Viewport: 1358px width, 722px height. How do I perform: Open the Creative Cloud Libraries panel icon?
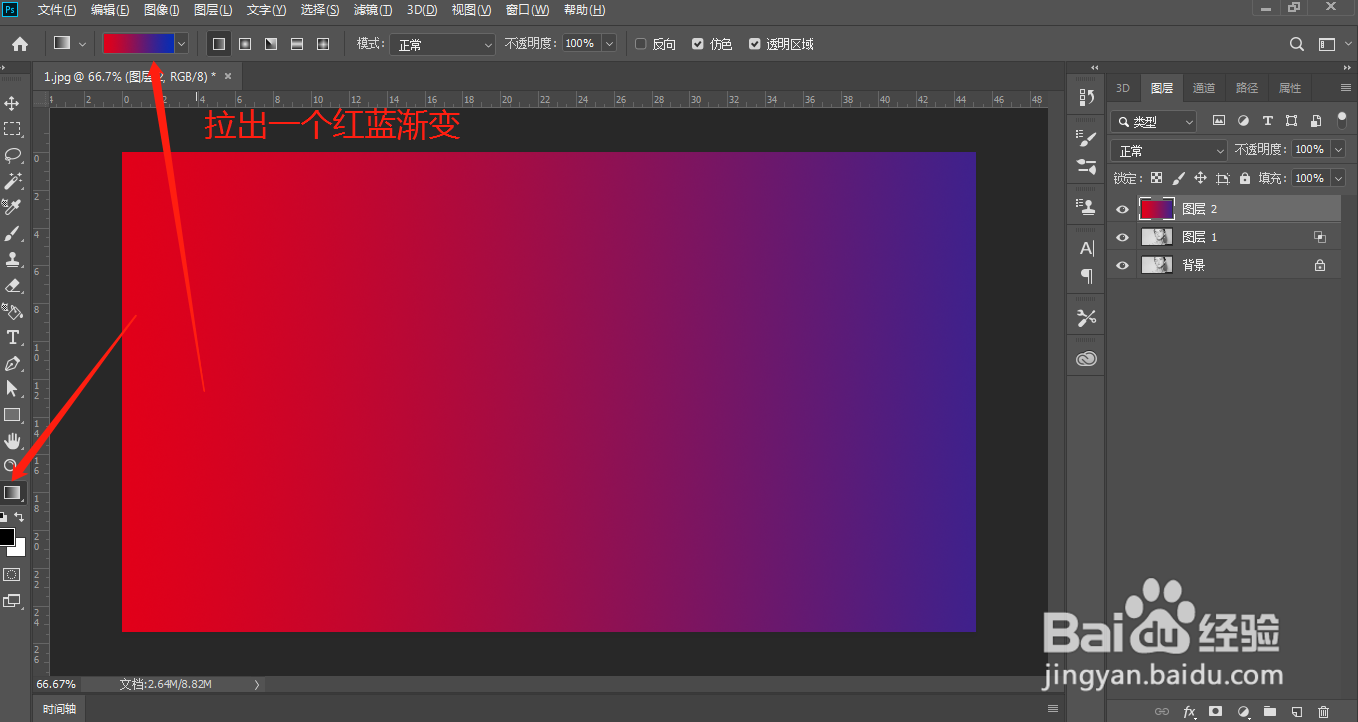click(1087, 359)
